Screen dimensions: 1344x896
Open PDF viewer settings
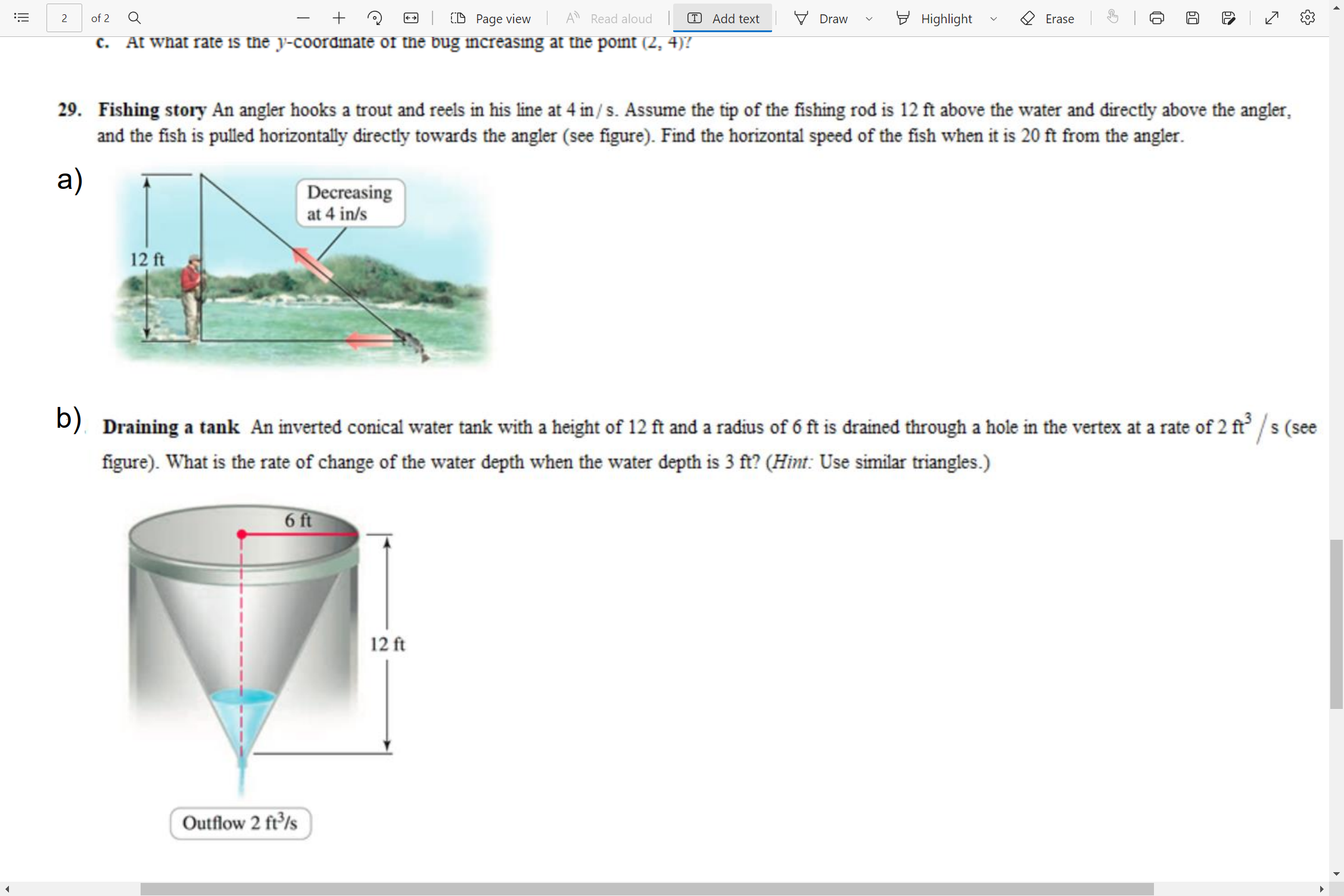coord(1307,18)
